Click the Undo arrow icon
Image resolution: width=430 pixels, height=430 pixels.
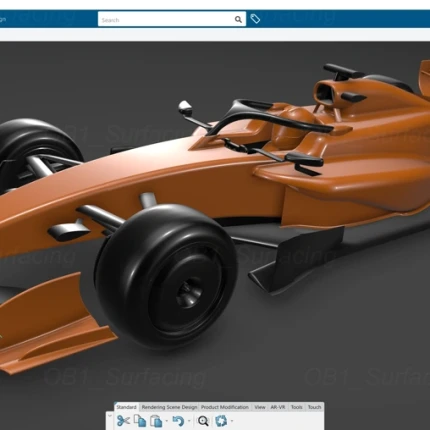coord(178,421)
